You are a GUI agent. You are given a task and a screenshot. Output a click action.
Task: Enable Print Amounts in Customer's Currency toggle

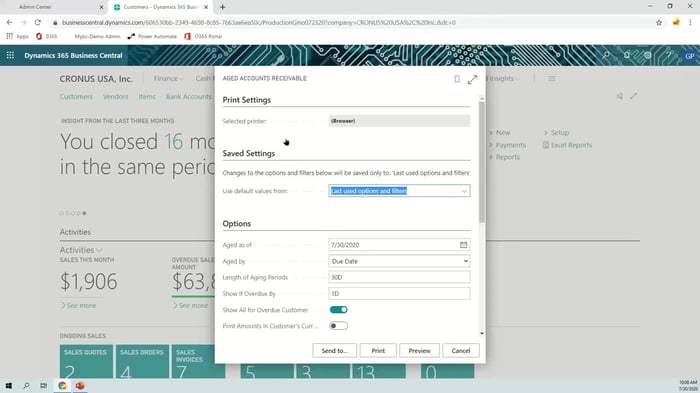pos(338,326)
